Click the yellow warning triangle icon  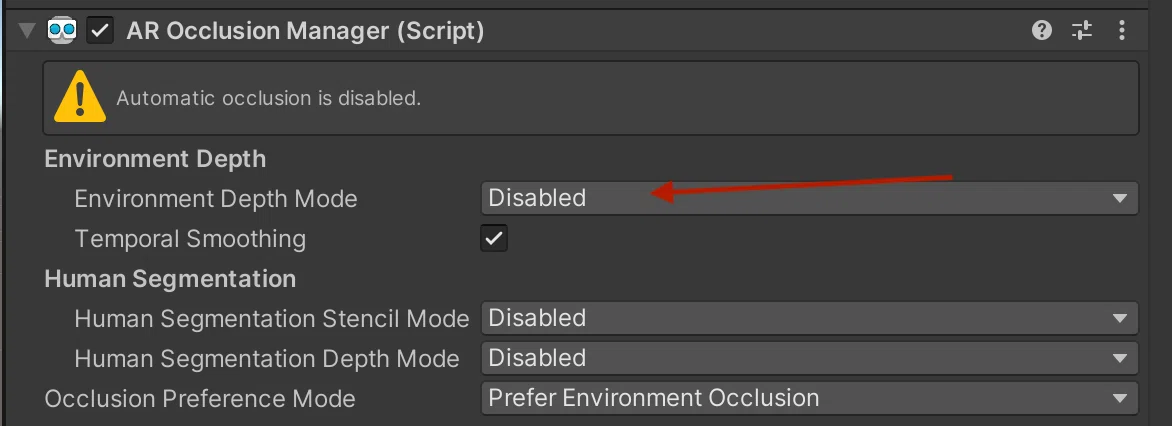pos(80,98)
